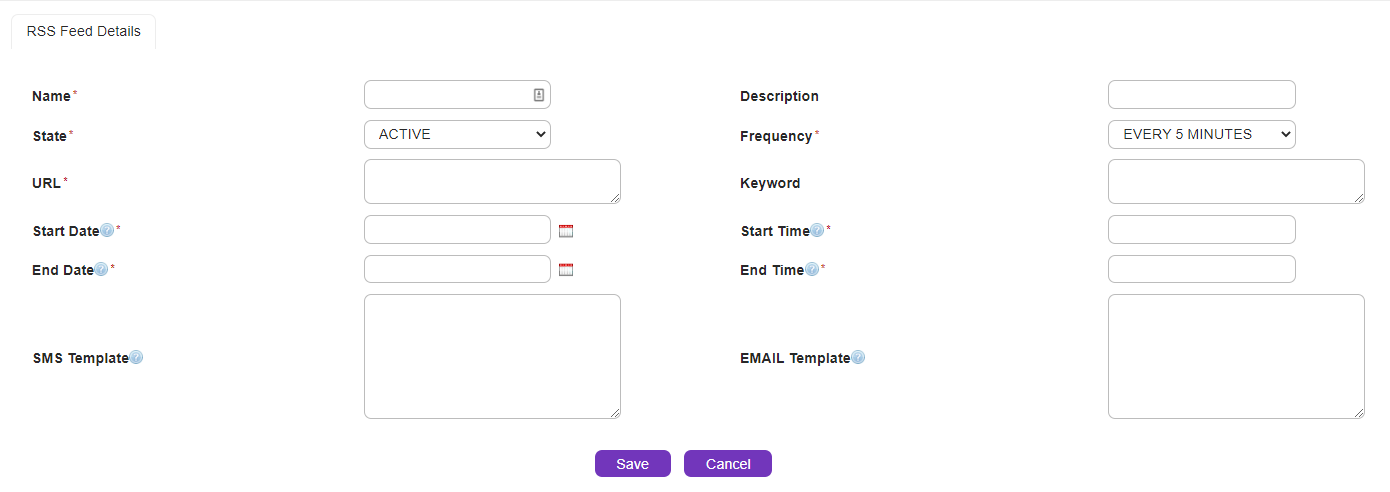Click the Start Time help icon
Image resolution: width=1390 pixels, height=492 pixels.
pyautogui.click(x=817, y=231)
